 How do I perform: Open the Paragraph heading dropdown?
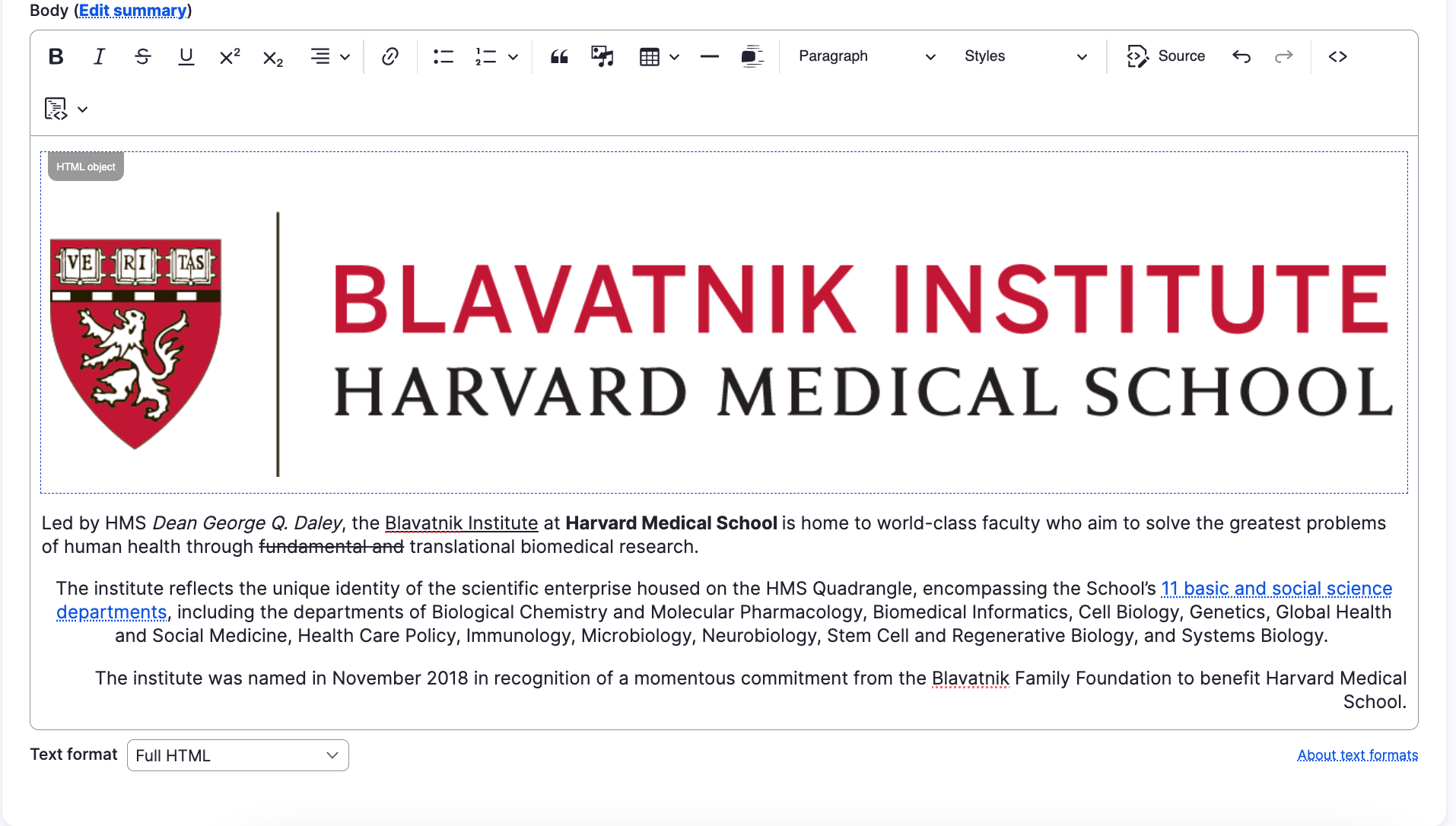(x=866, y=56)
